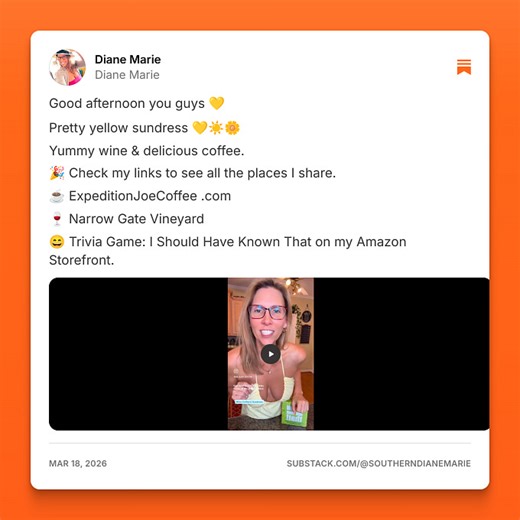Click the gray Diane Marie subtitle
The height and width of the screenshot is (520, 520).
point(127,75)
